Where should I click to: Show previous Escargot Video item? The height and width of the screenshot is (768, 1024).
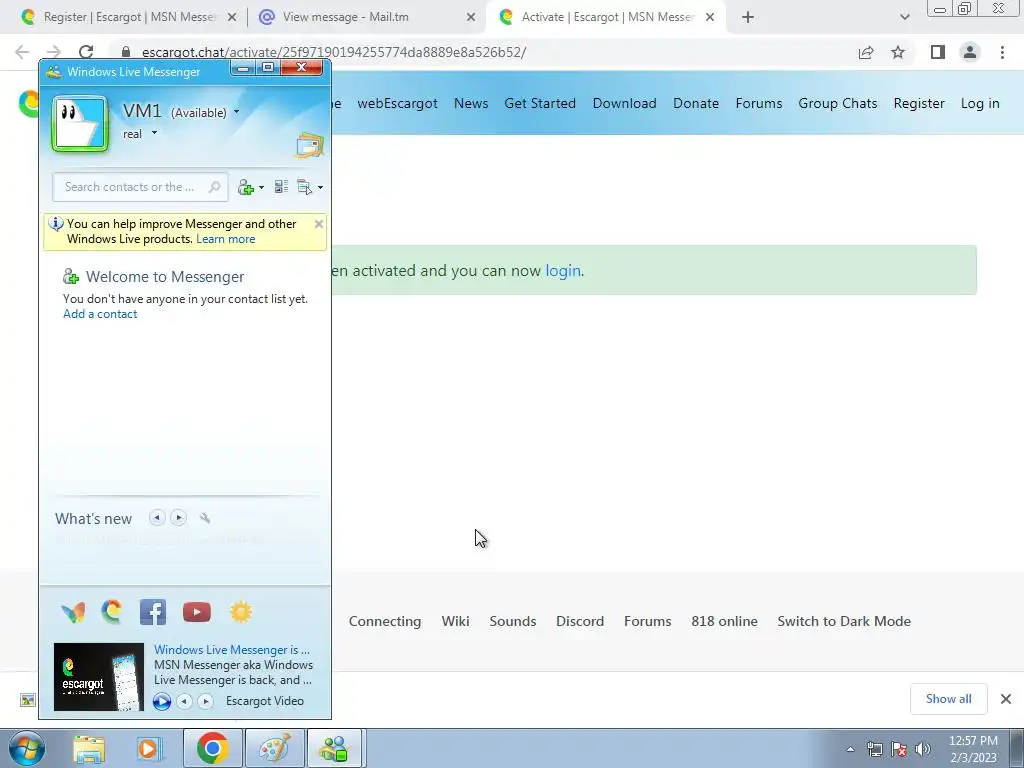(x=185, y=701)
